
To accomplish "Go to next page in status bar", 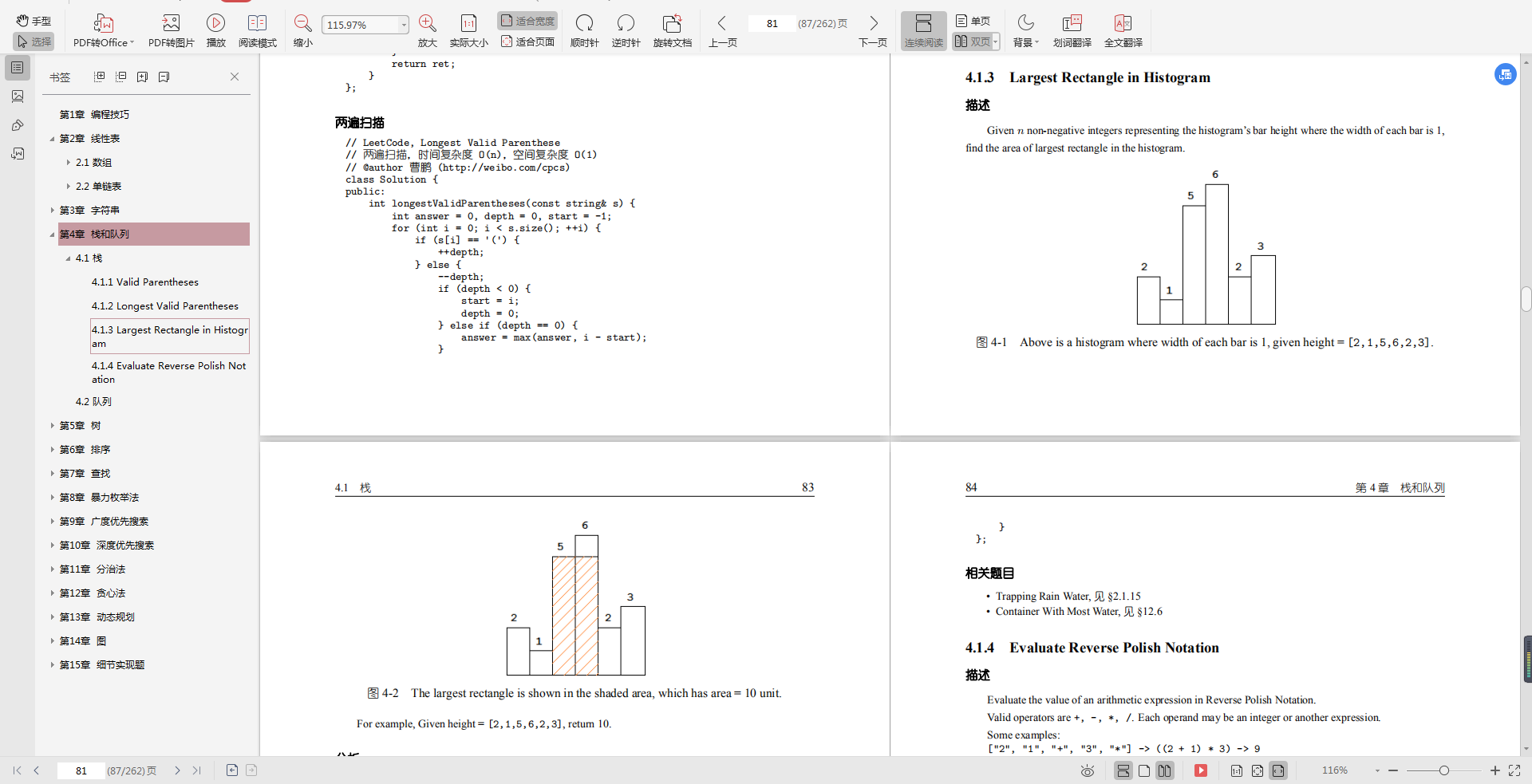I will 177,770.
